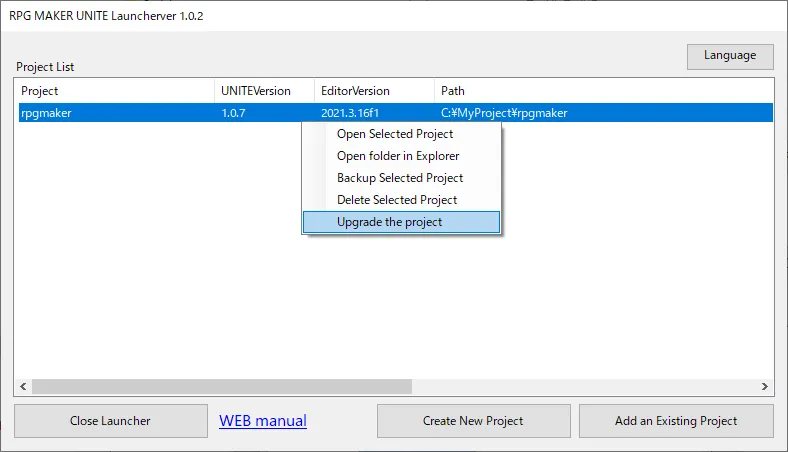Click Backup Selected Project menu entry
The width and height of the screenshot is (788, 452).
(400, 178)
